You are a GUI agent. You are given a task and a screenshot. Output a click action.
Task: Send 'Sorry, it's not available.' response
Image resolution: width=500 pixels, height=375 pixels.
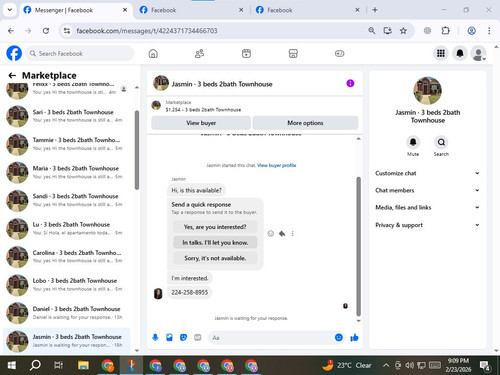click(x=215, y=258)
